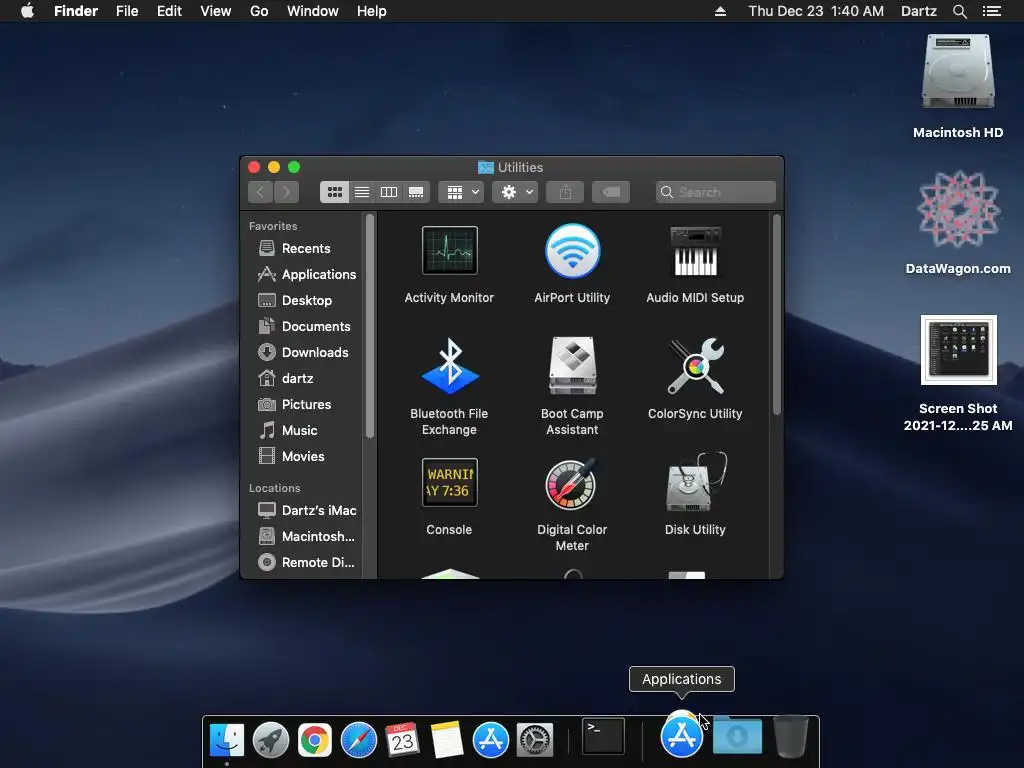Viewport: 1024px width, 768px height.
Task: Click Finder icon in the Dock
Action: tap(227, 740)
